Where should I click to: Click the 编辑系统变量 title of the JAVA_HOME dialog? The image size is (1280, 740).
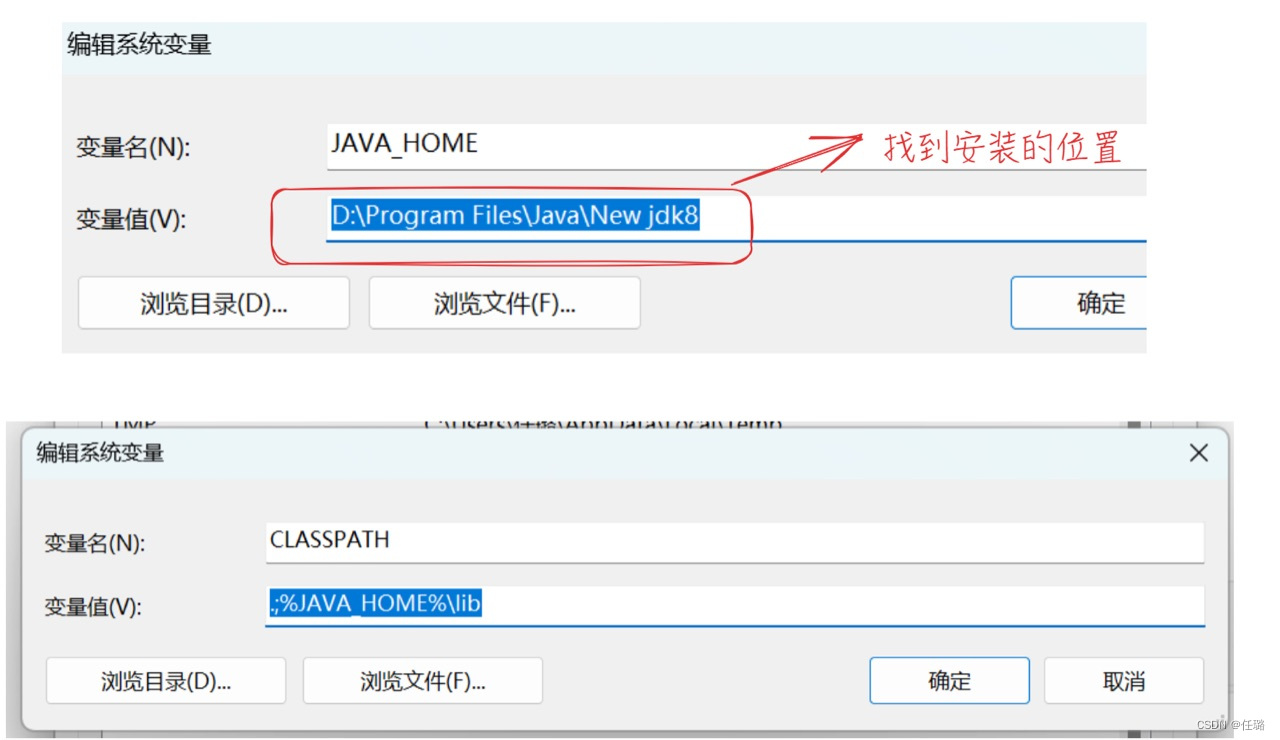point(139,44)
